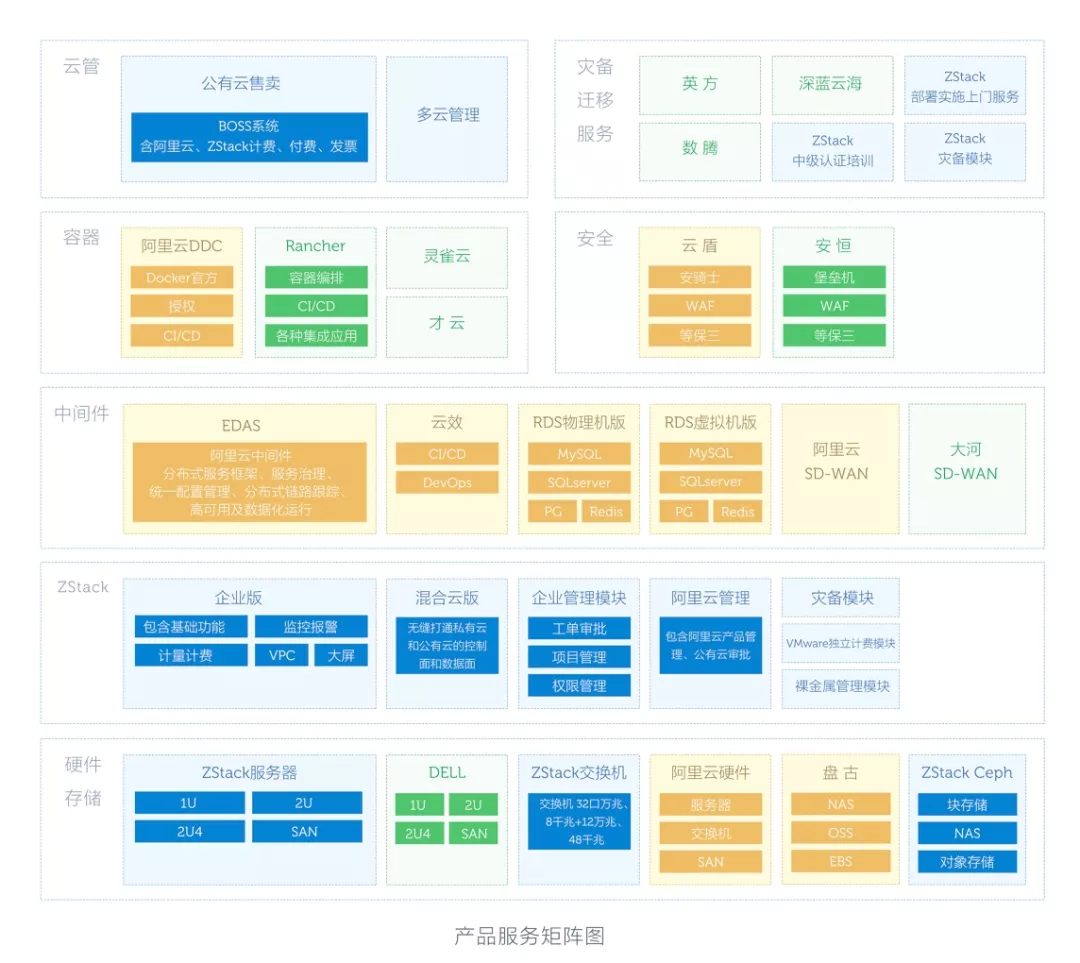Click OSS under 盘古

(x=840, y=833)
